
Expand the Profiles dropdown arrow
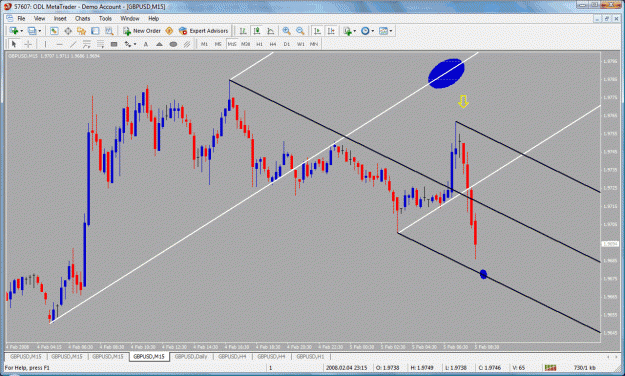coord(39,31)
